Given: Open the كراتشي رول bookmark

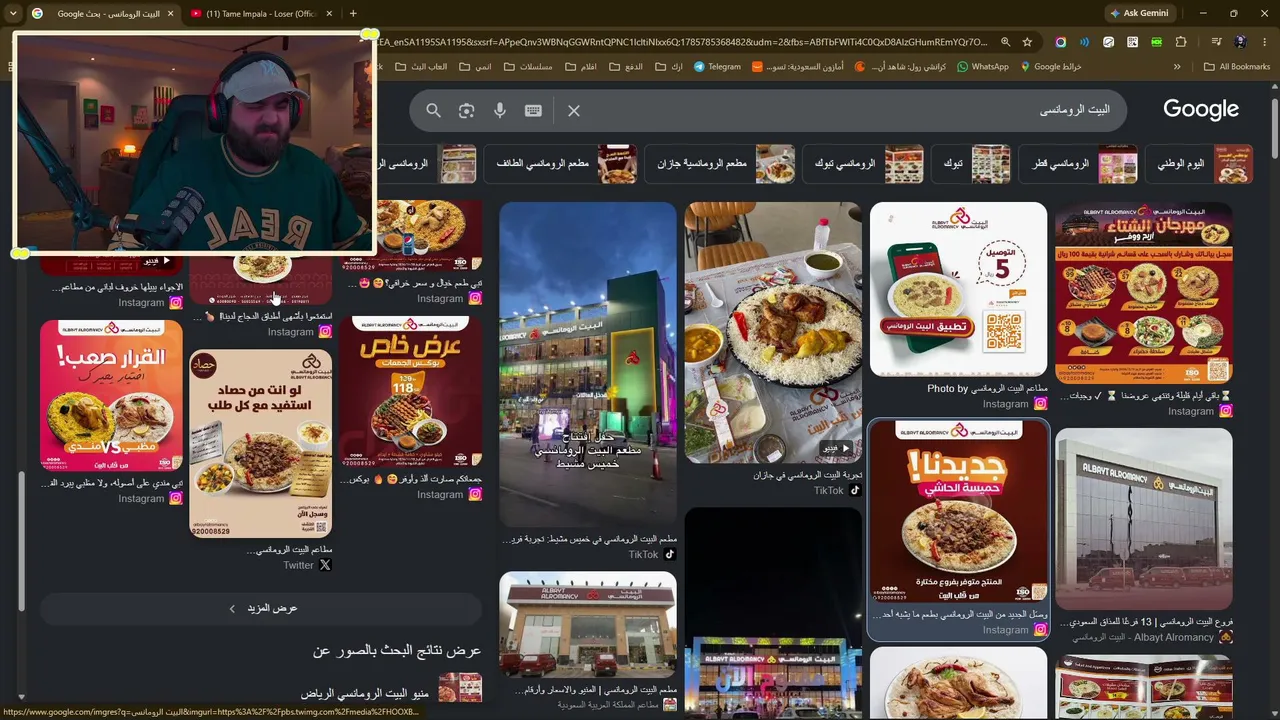Looking at the screenshot, I should point(901,67).
